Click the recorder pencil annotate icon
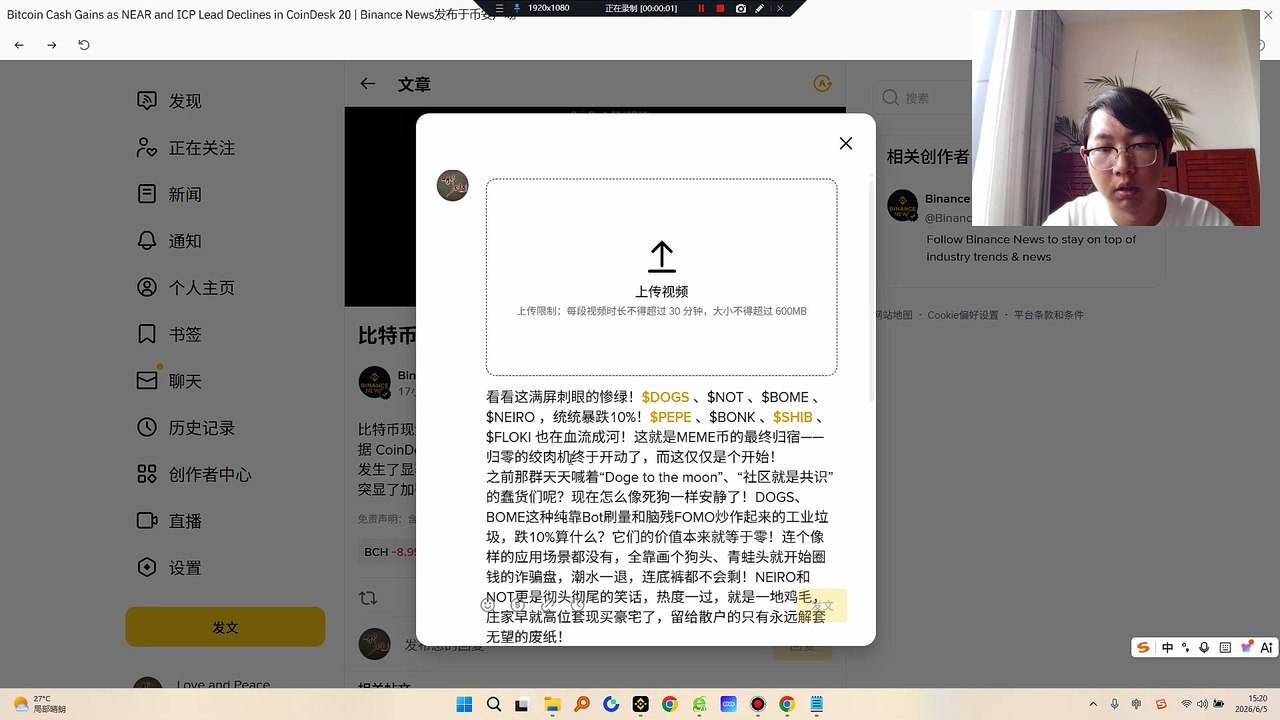The height and width of the screenshot is (720, 1280). 760,8
